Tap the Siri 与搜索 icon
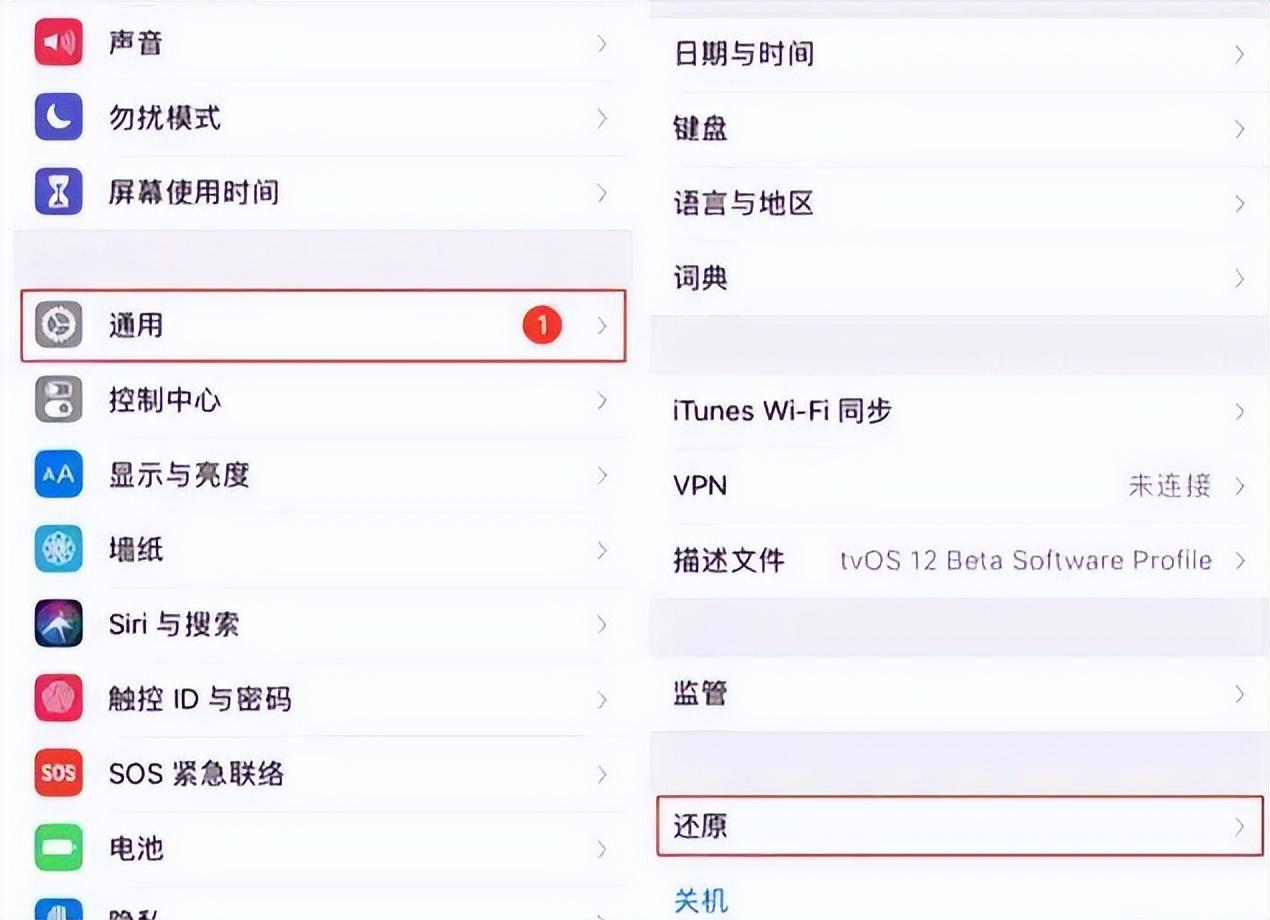 59,624
